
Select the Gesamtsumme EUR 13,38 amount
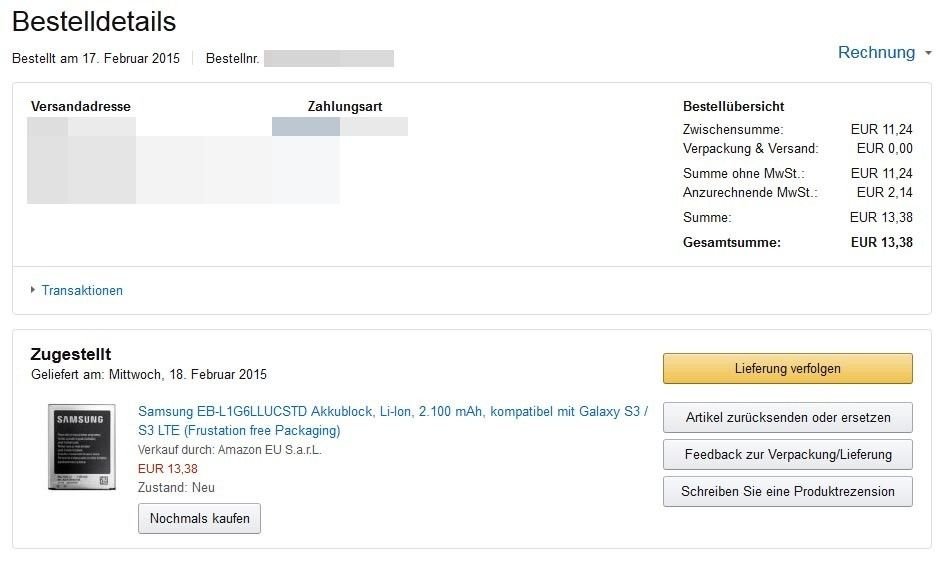coord(881,242)
